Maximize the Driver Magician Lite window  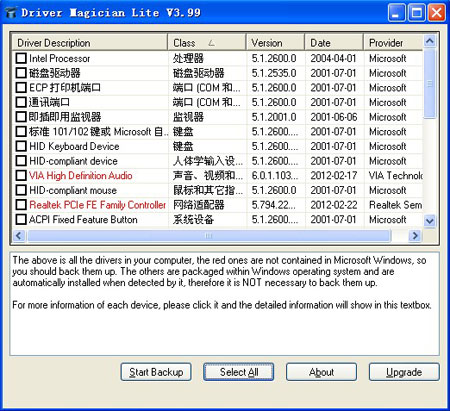[x=417, y=13]
